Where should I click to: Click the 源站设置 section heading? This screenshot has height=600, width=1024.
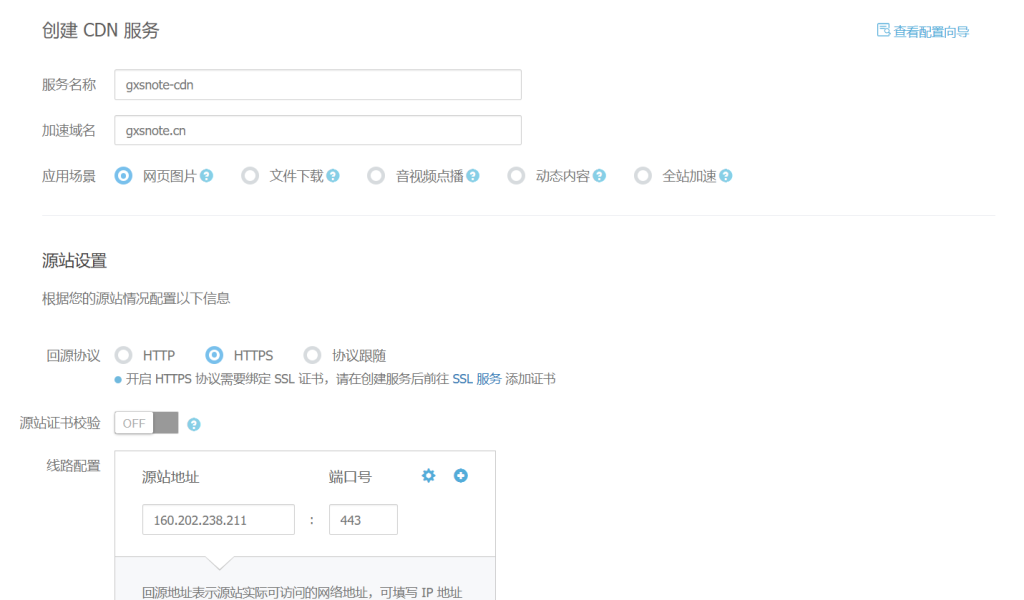pyautogui.click(x=74, y=261)
